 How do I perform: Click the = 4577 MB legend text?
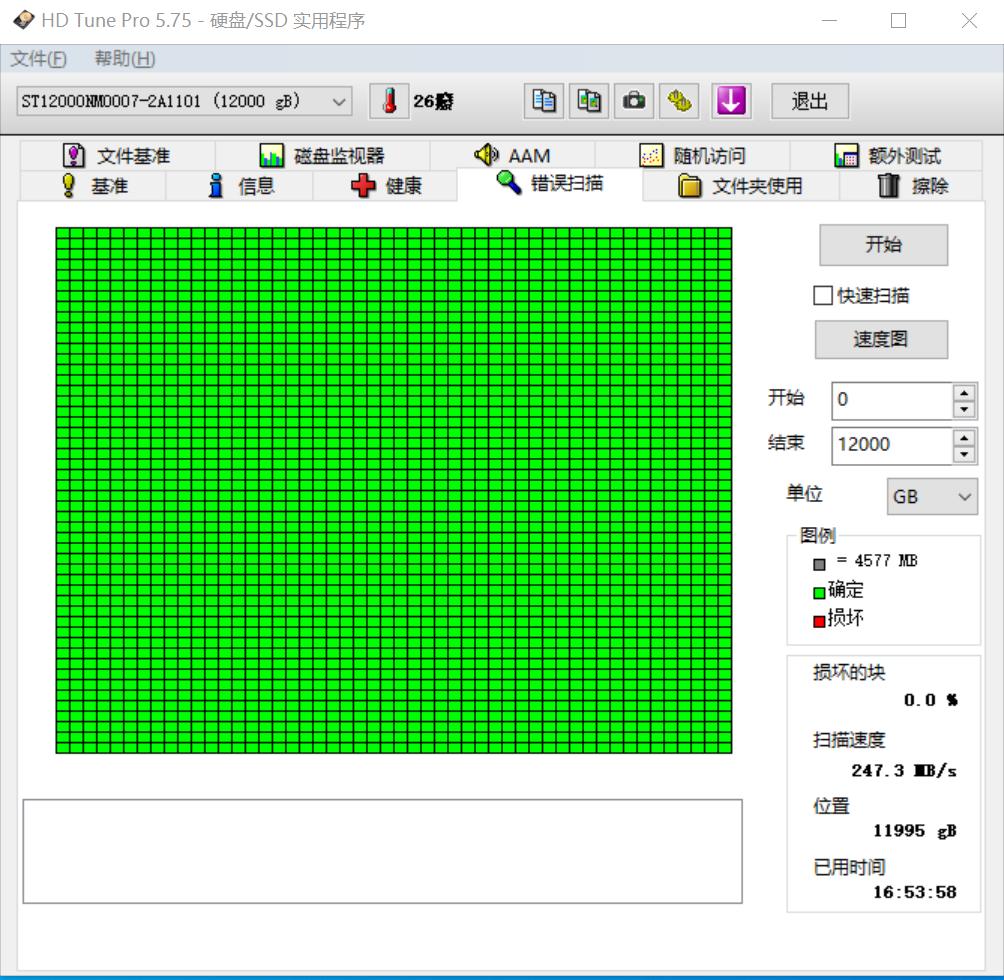[x=877, y=561]
